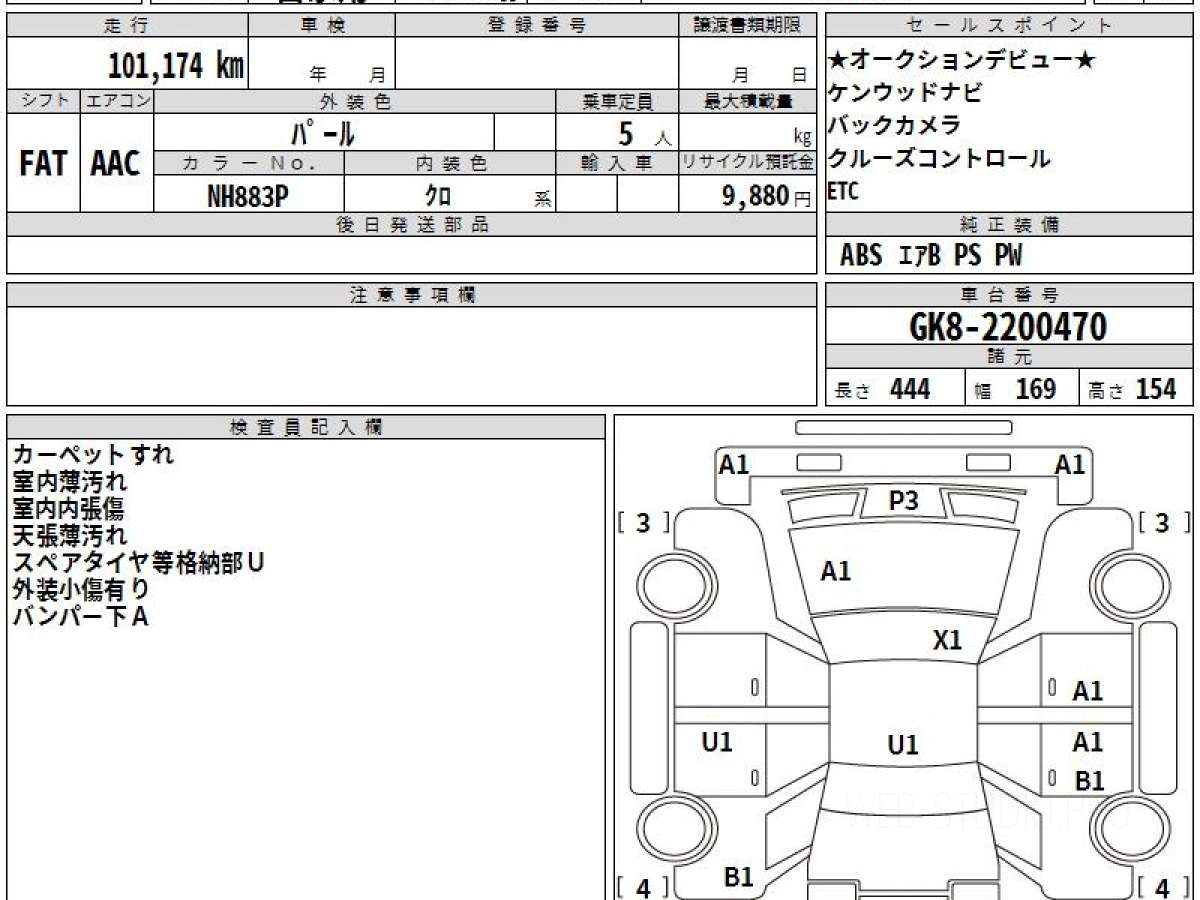Click the AAC air conditioner value
Viewport: 1200px width, 900px height.
point(116,163)
